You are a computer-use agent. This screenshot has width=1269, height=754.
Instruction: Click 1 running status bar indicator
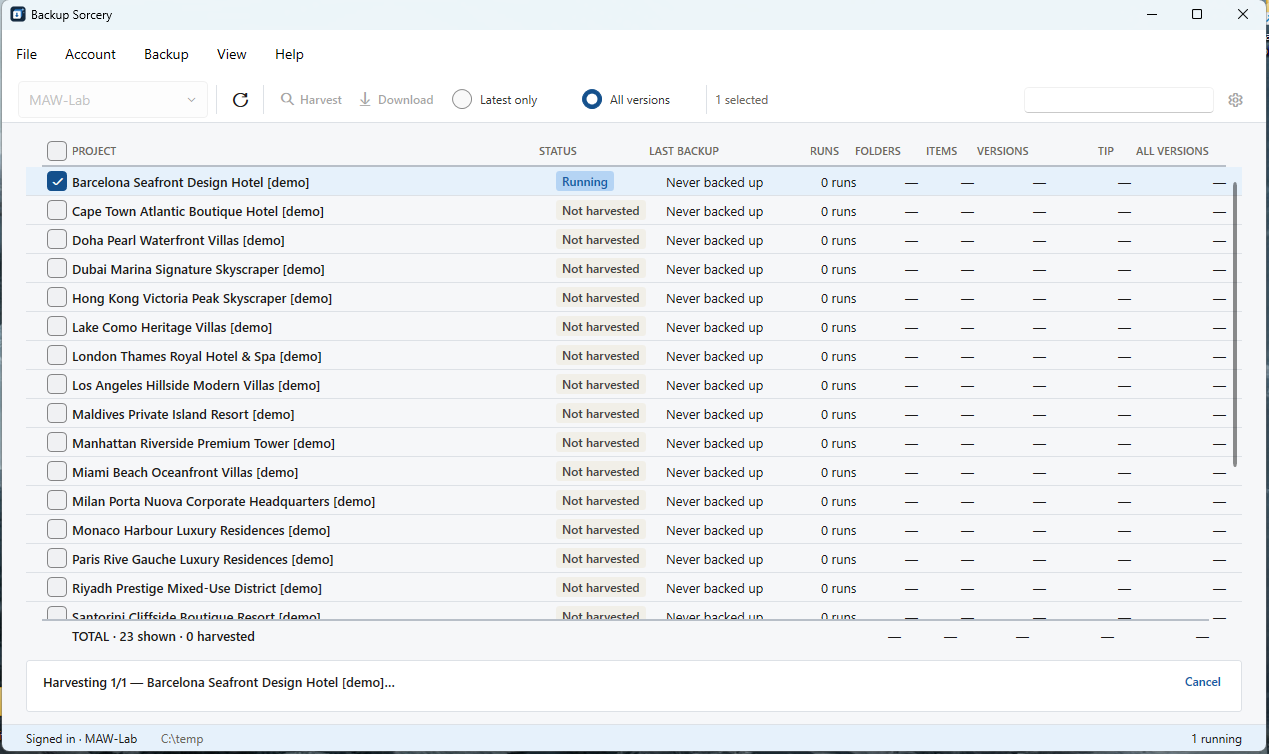pos(1216,739)
